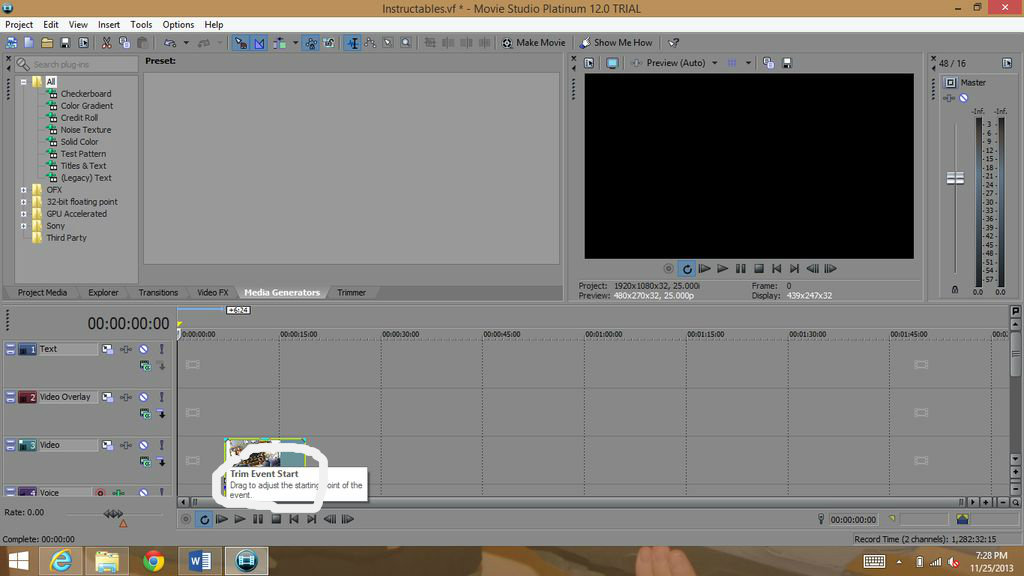The height and width of the screenshot is (576, 1024).
Task: Select the Zoom magnifier tool
Action: (x=406, y=43)
